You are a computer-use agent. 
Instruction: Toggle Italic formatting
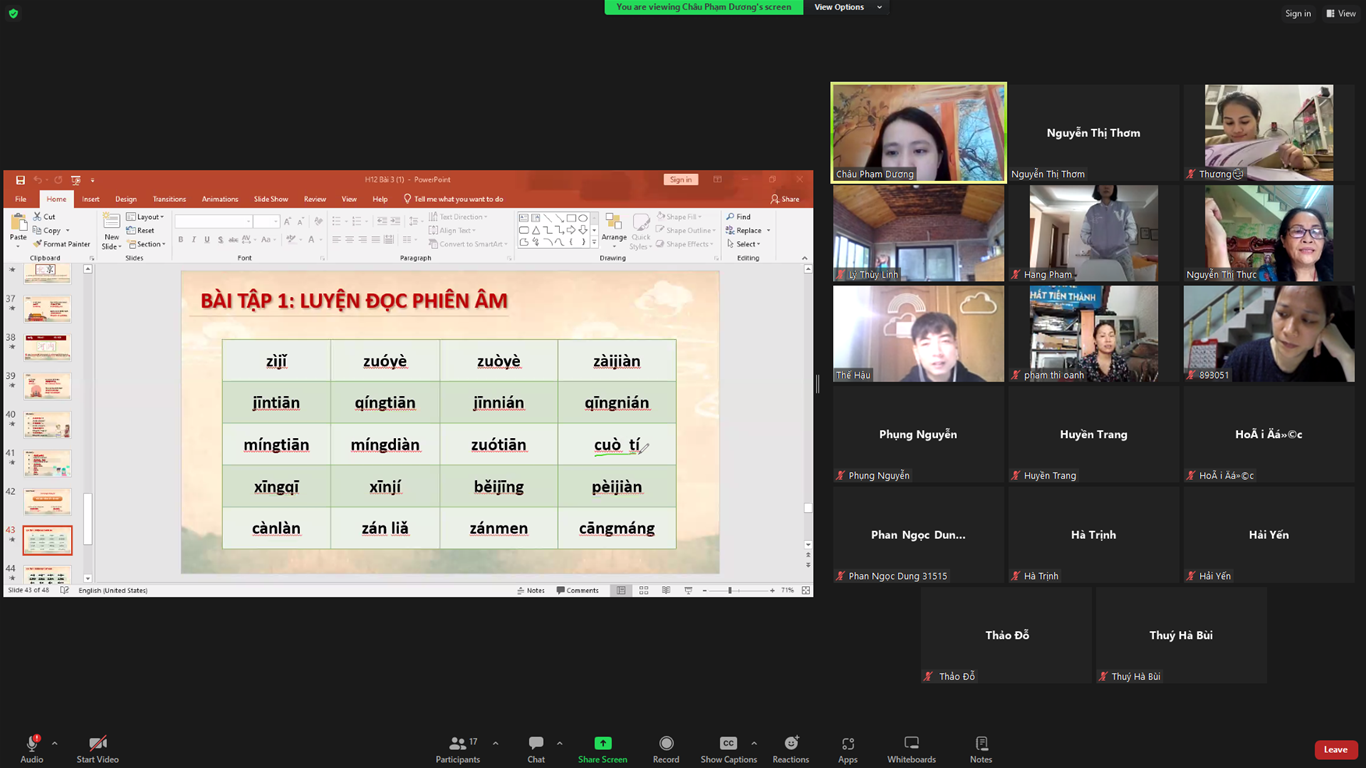coord(194,240)
